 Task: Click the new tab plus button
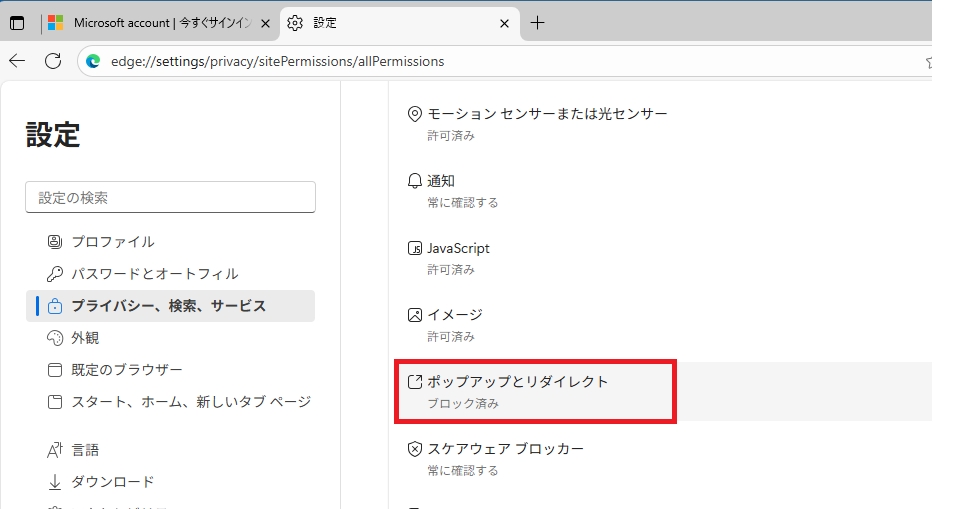(537, 23)
